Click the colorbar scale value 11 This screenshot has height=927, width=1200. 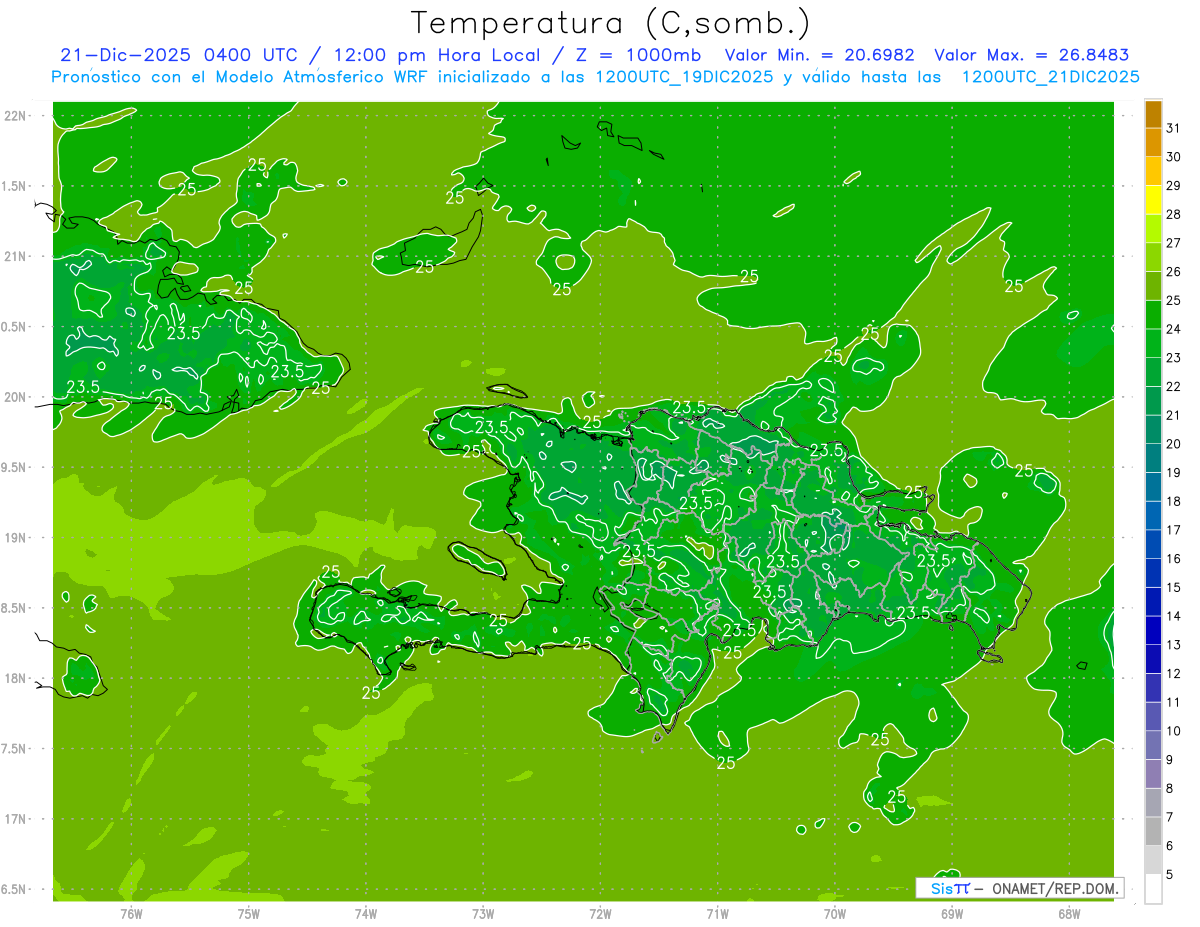[x=1174, y=702]
